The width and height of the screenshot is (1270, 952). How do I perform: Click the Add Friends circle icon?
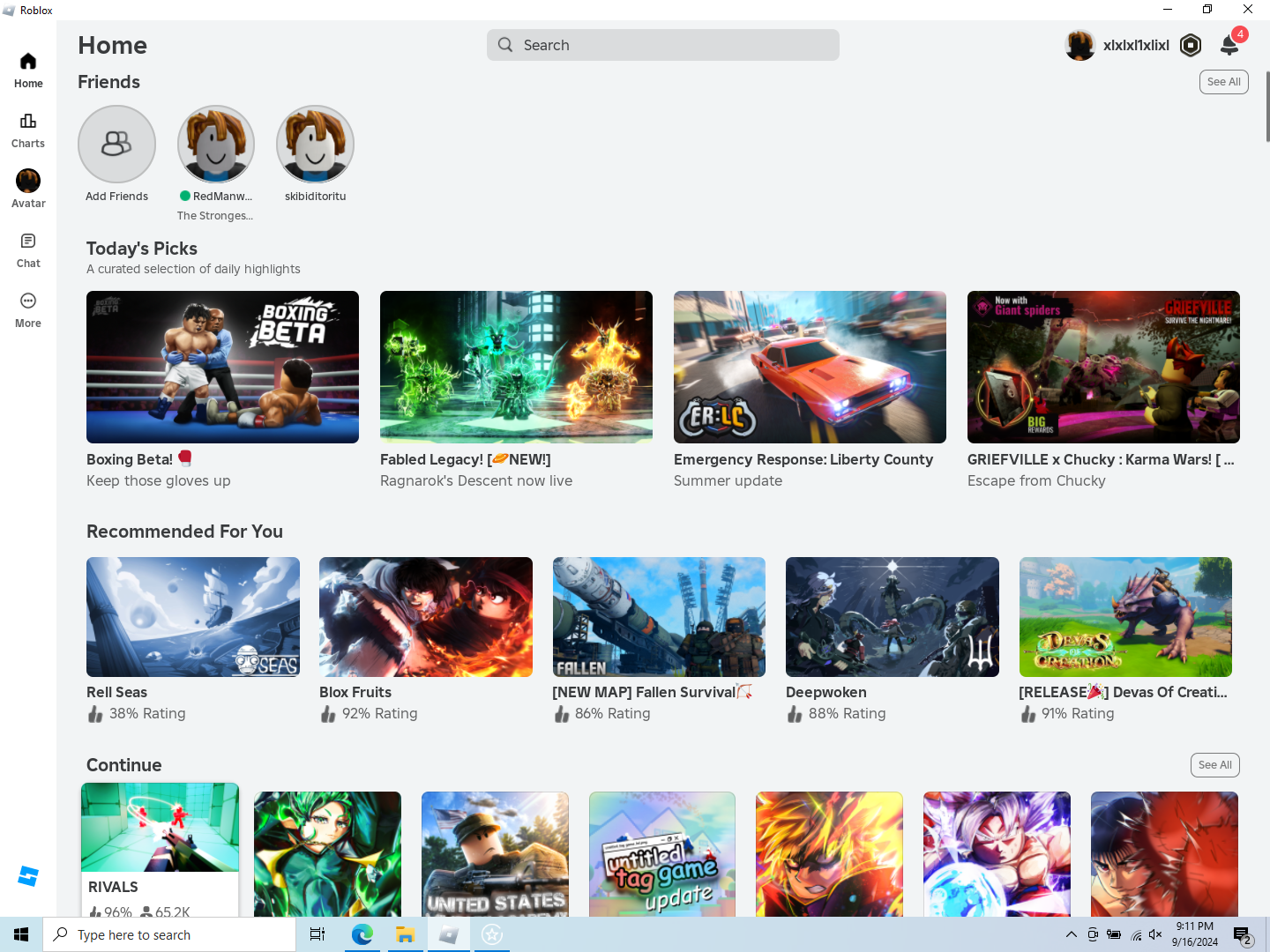click(116, 144)
